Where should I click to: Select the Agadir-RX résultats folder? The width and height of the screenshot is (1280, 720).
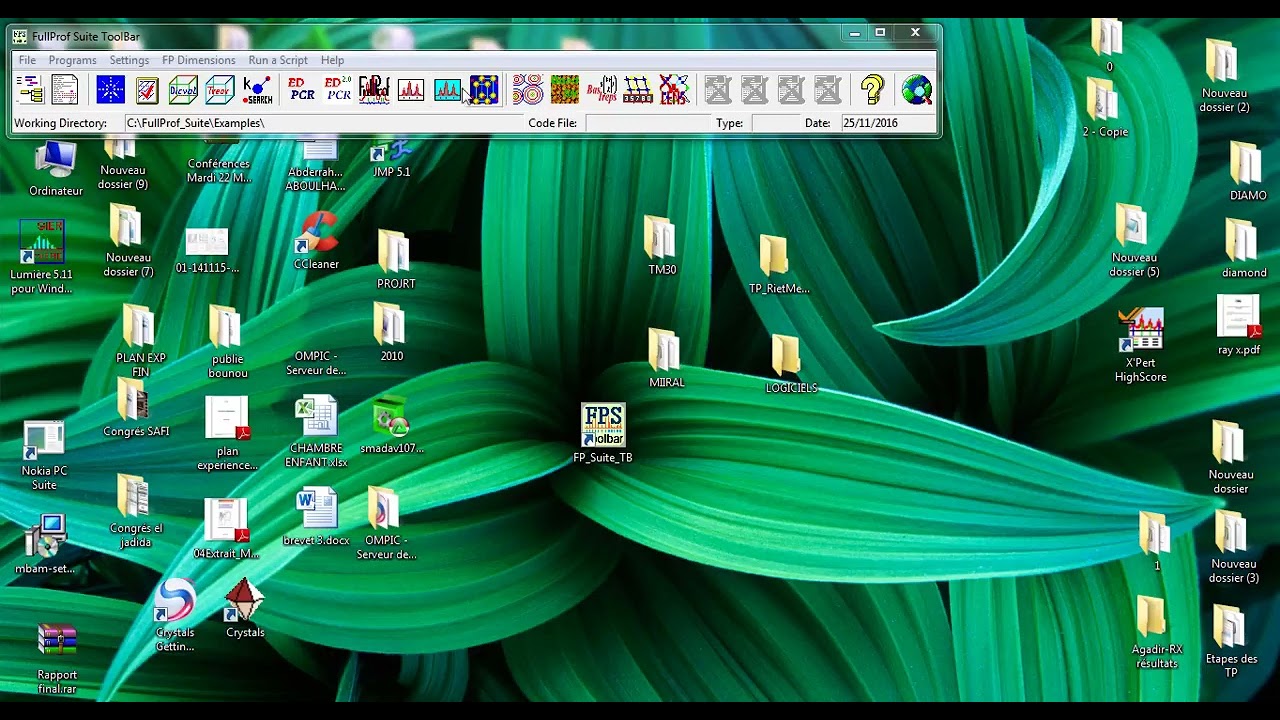(x=1156, y=633)
